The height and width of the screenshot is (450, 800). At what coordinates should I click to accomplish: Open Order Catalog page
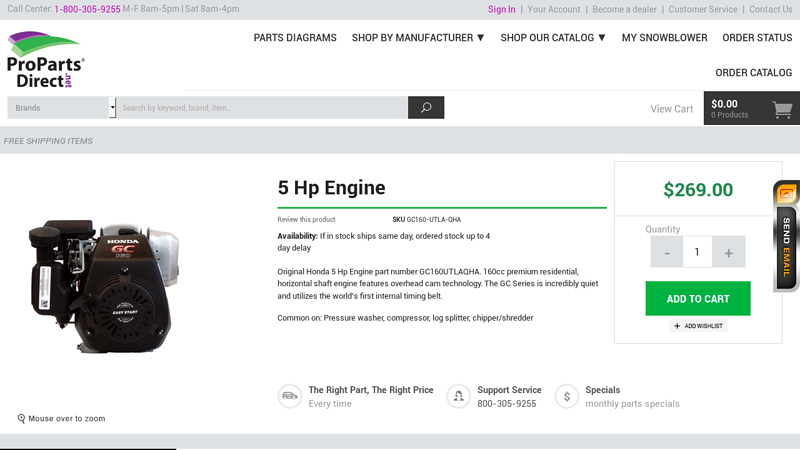click(x=754, y=72)
